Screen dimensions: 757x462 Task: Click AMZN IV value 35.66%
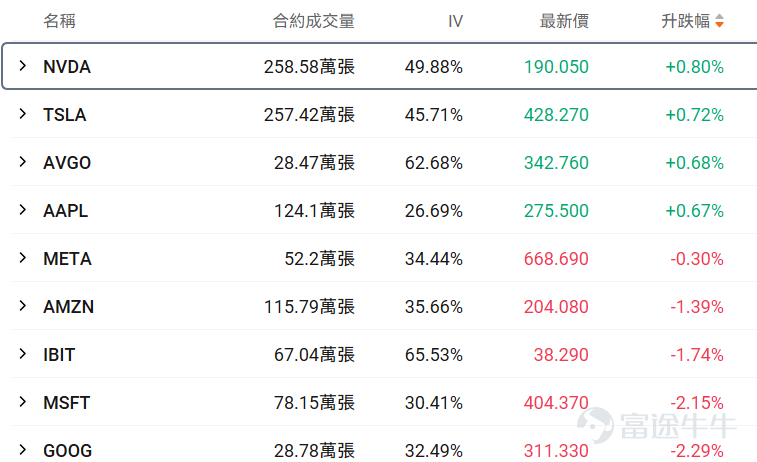click(434, 307)
